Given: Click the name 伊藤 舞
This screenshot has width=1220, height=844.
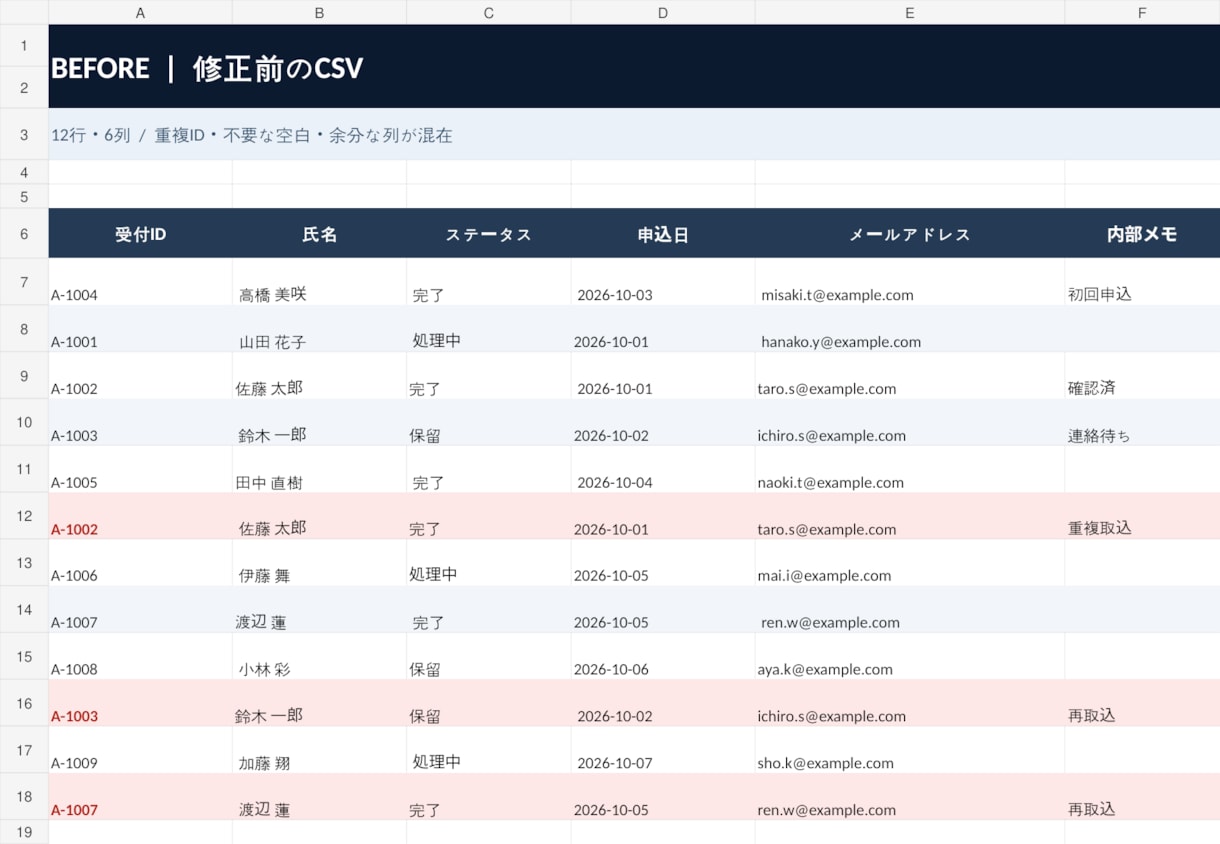Looking at the screenshot, I should pos(264,575).
